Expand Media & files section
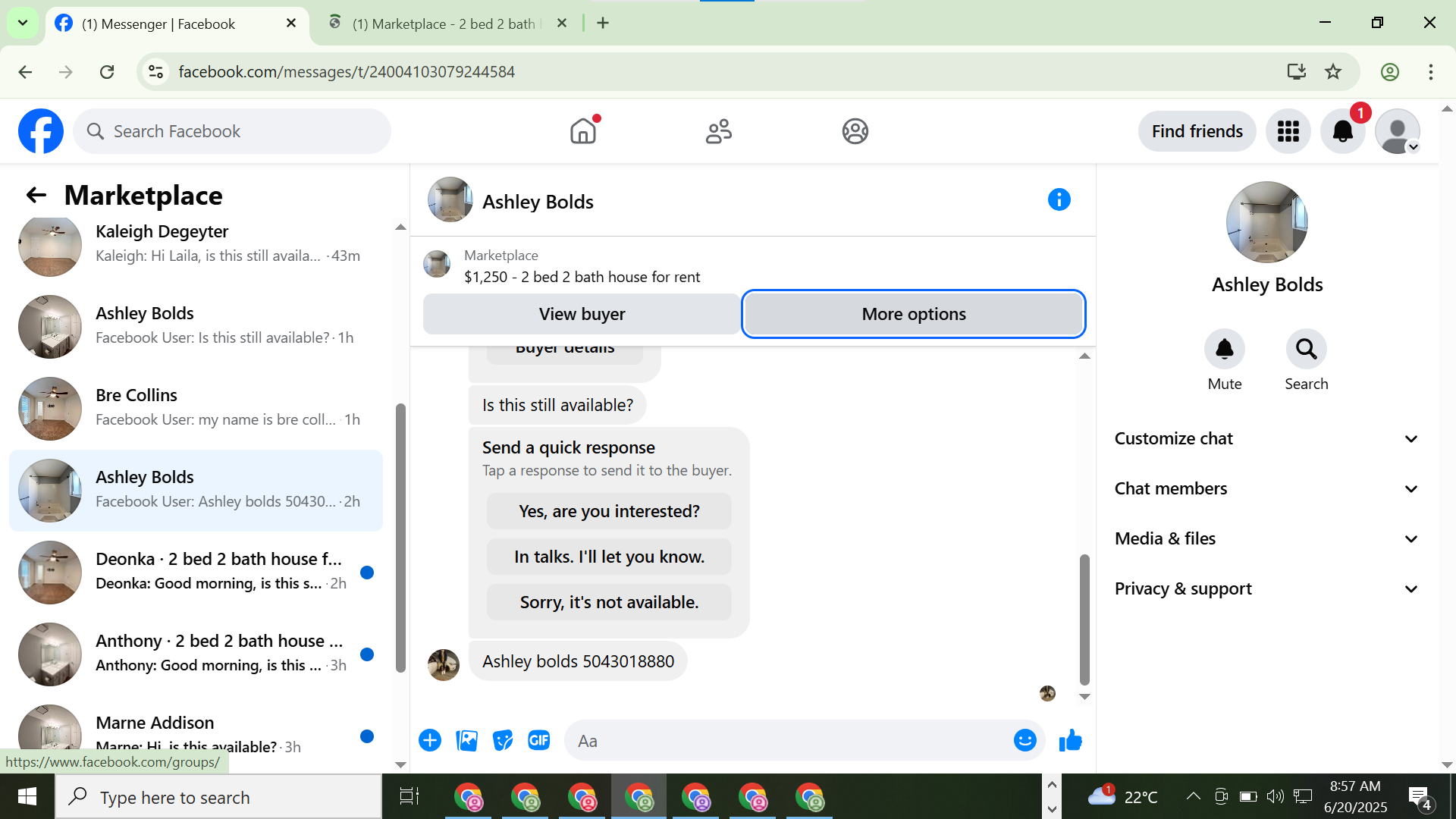 [x=1265, y=539]
